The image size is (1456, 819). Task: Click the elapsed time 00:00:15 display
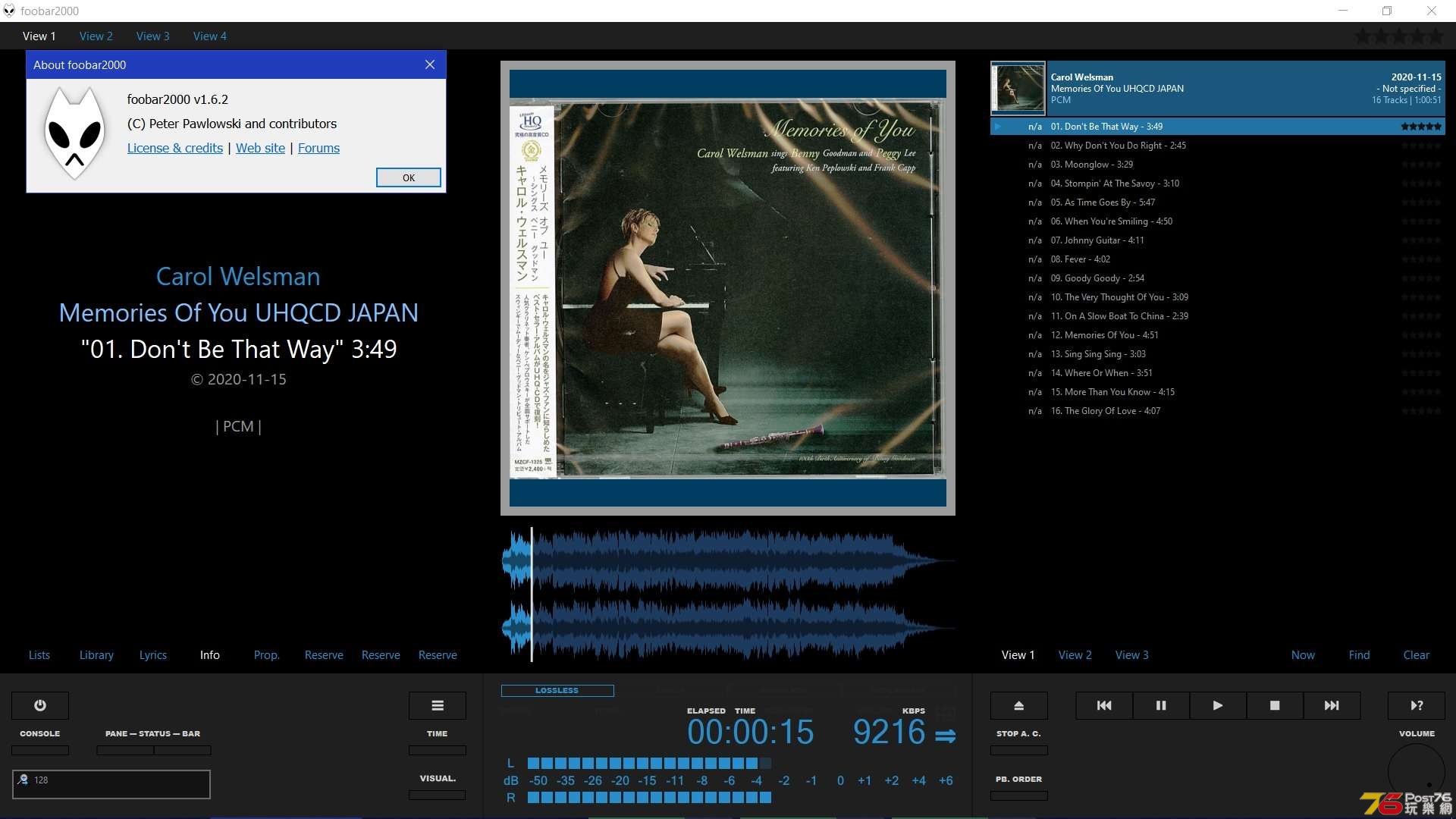(x=750, y=732)
